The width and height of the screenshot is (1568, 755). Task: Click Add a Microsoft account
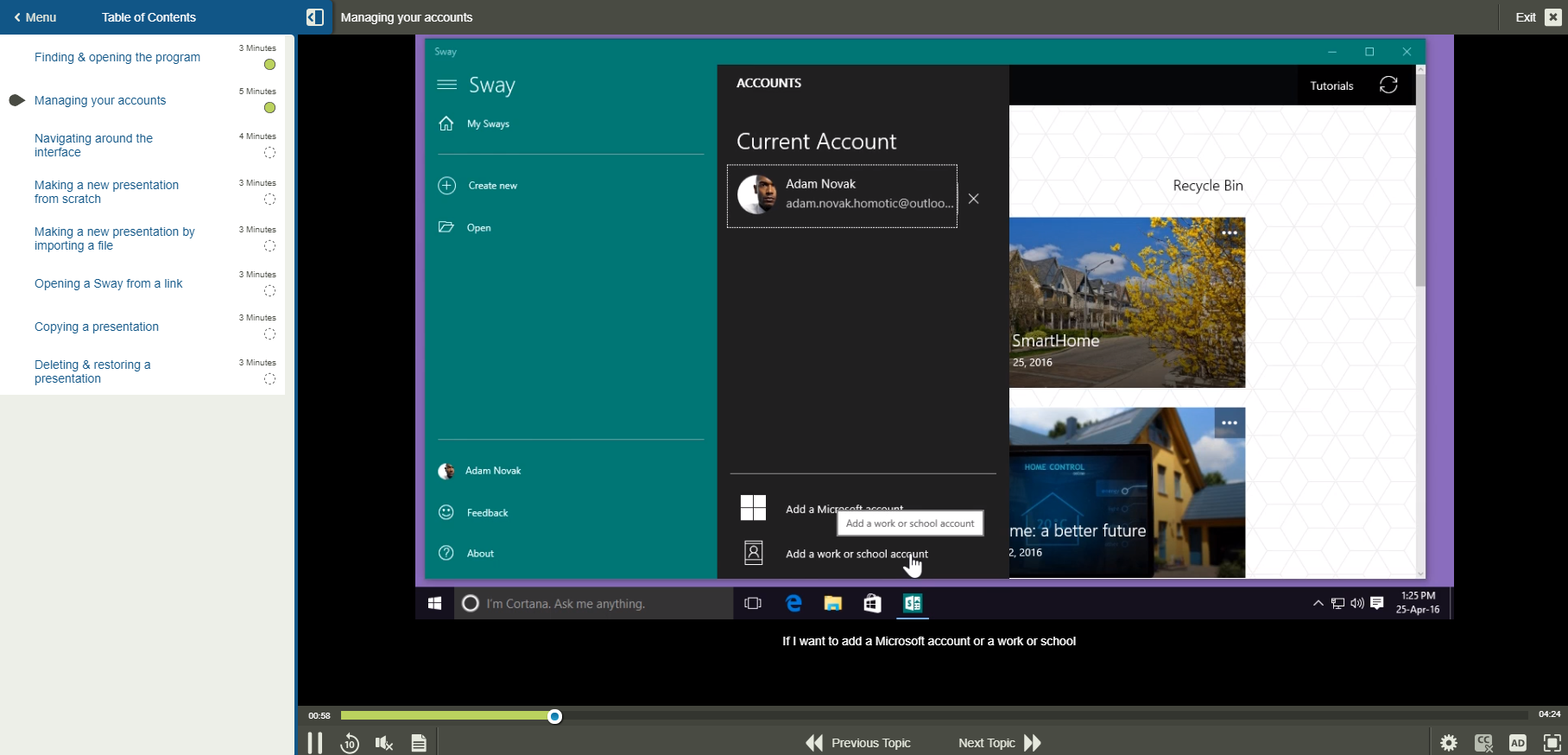[x=822, y=508]
